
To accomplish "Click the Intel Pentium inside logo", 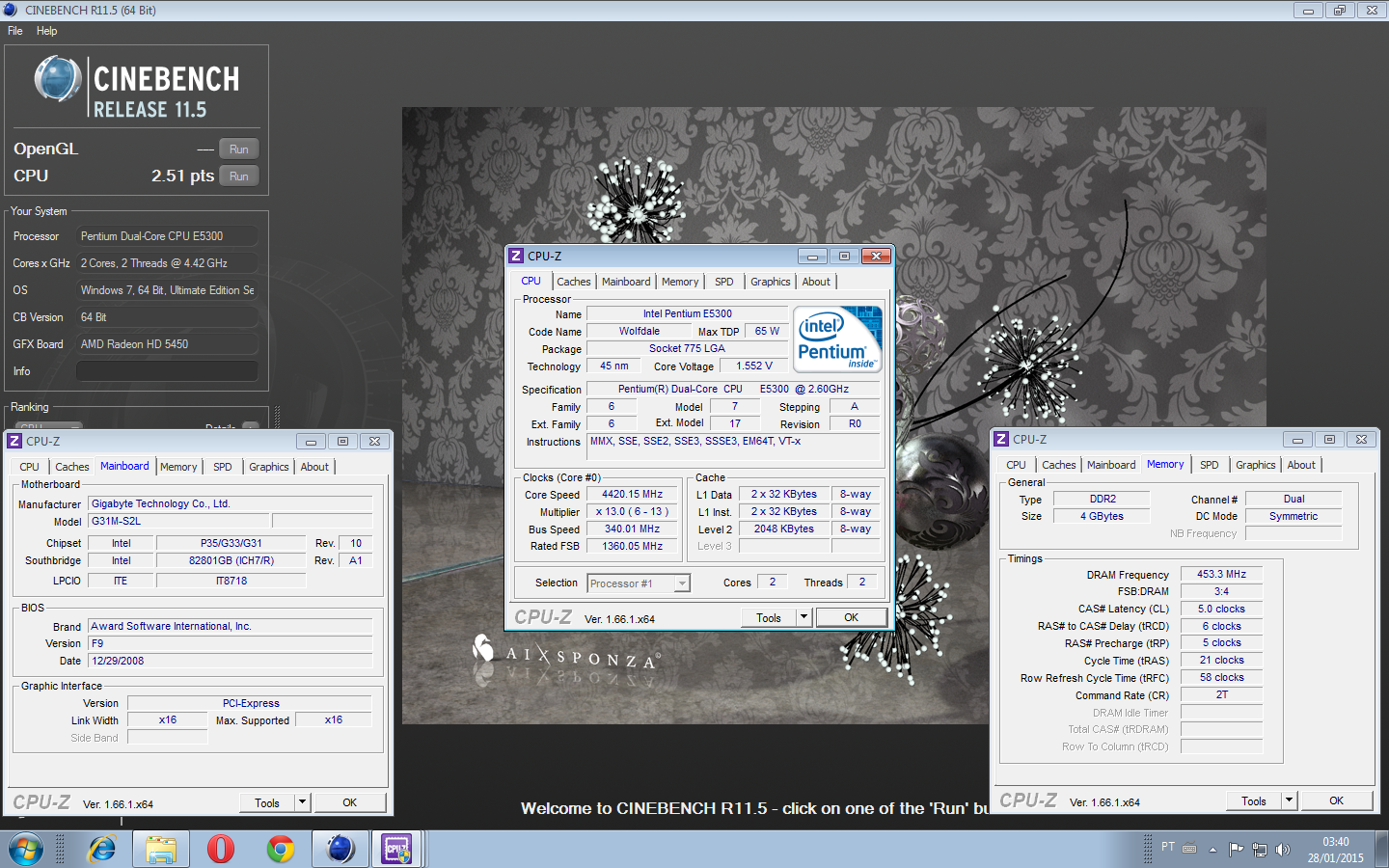I will (x=837, y=339).
